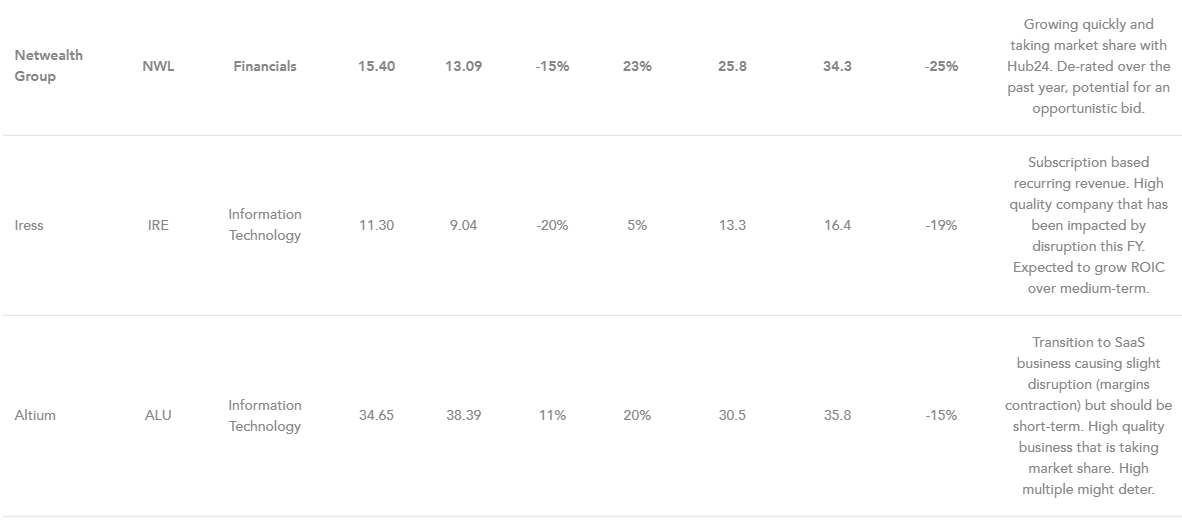This screenshot has width=1182, height=521.
Task: Select the NWL ticker cell
Action: click(158, 66)
